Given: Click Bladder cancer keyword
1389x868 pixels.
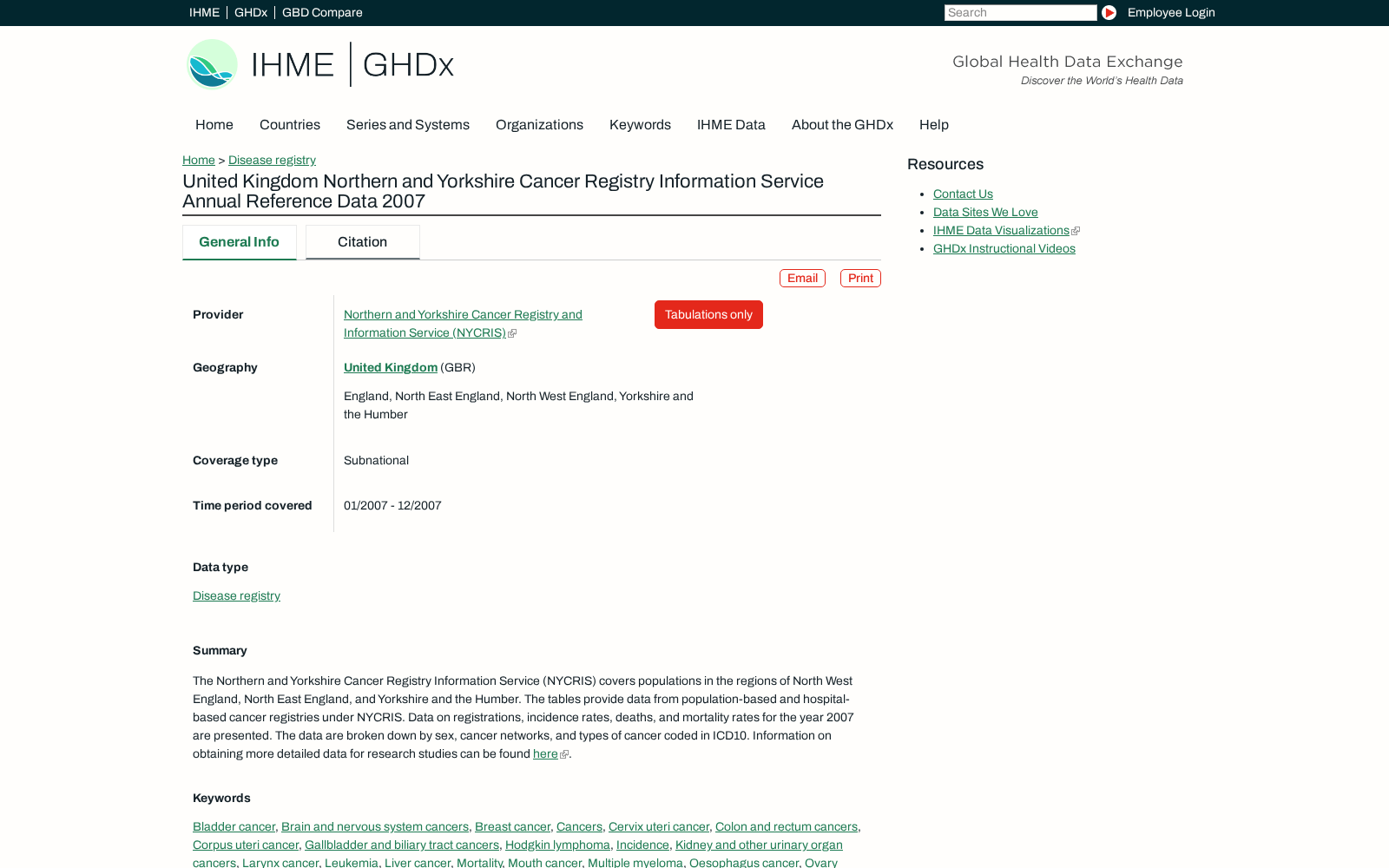Looking at the screenshot, I should 234,826.
